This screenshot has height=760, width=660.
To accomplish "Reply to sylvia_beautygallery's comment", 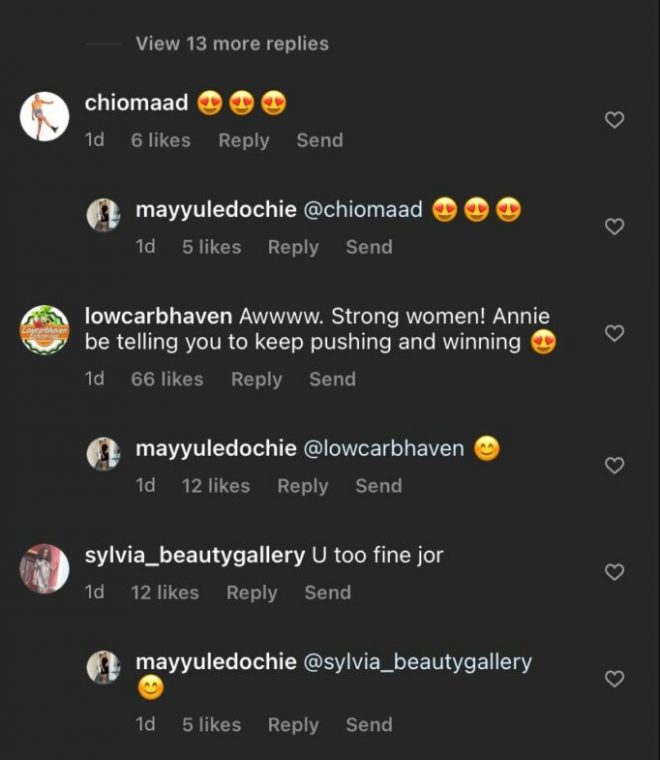I will pyautogui.click(x=251, y=592).
